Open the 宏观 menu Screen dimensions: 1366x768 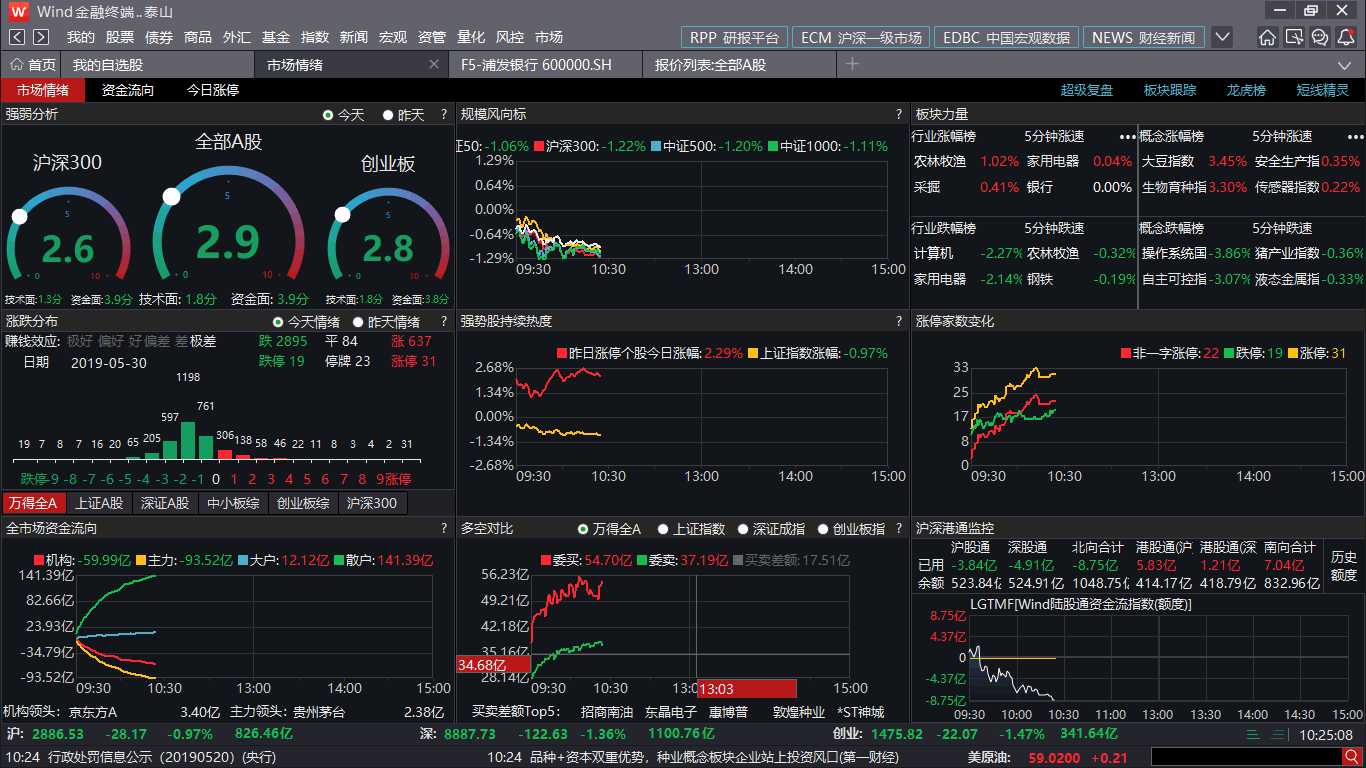393,37
